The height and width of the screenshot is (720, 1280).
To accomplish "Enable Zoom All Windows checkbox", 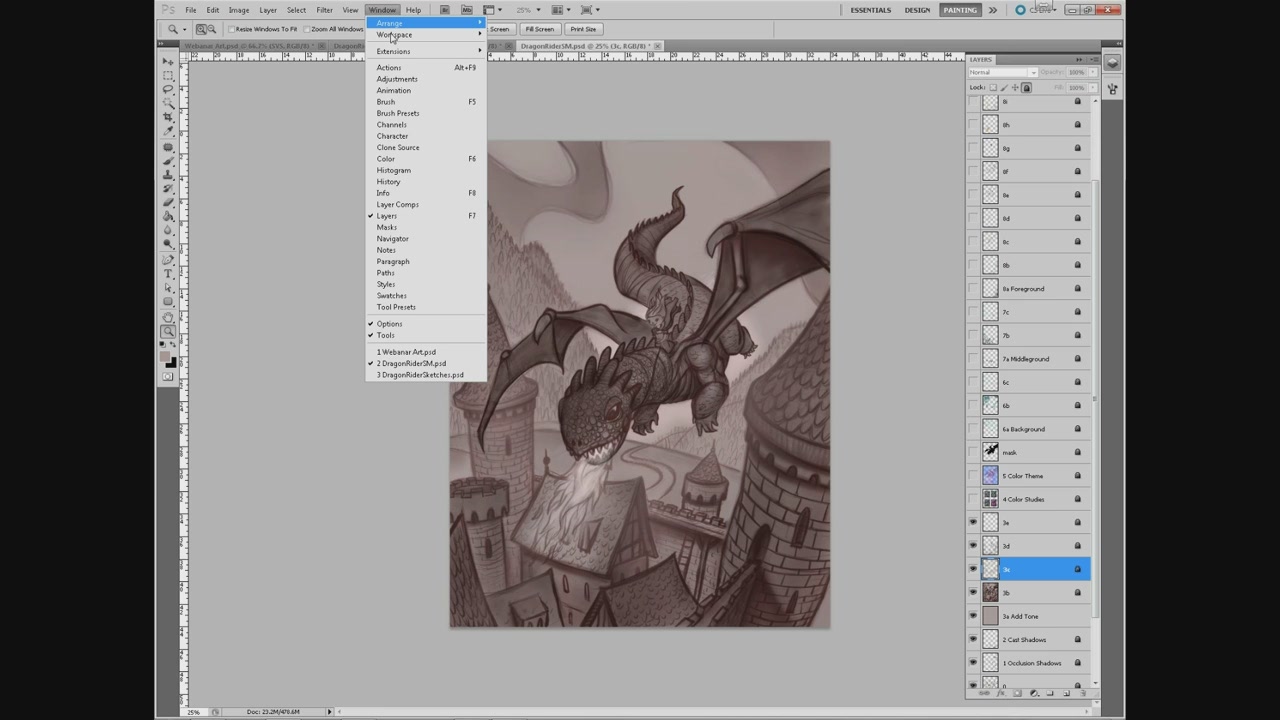I will 307,29.
